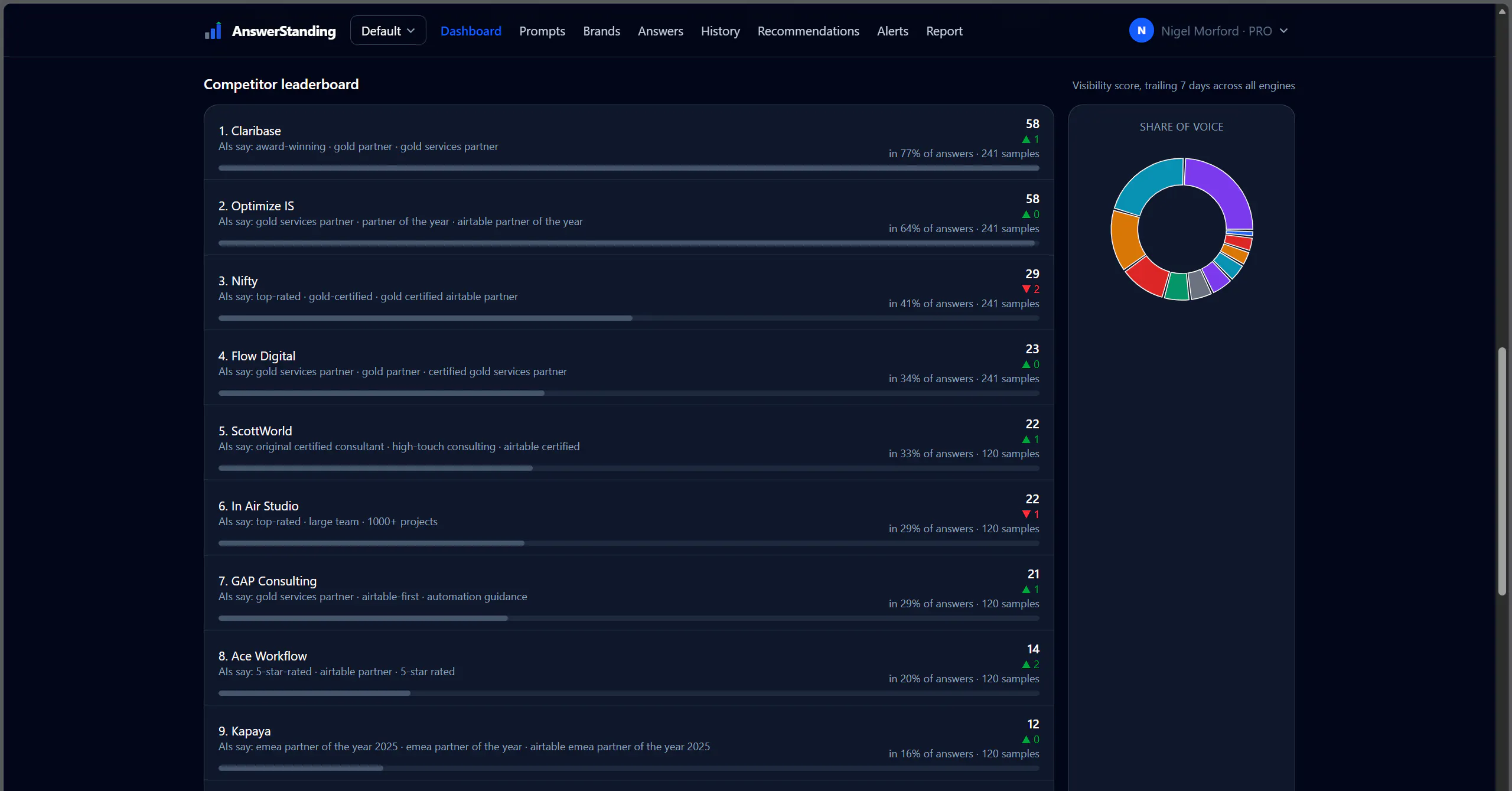
Task: Click the green up arrow for Claribase
Action: coord(1026,139)
